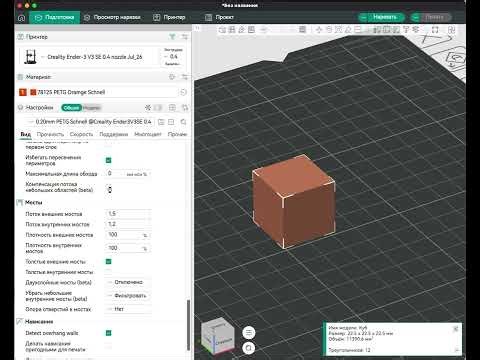The width and height of the screenshot is (480, 360).
Task: Open Убрать небольшие внутренние мосты dropdown
Action: point(128,296)
